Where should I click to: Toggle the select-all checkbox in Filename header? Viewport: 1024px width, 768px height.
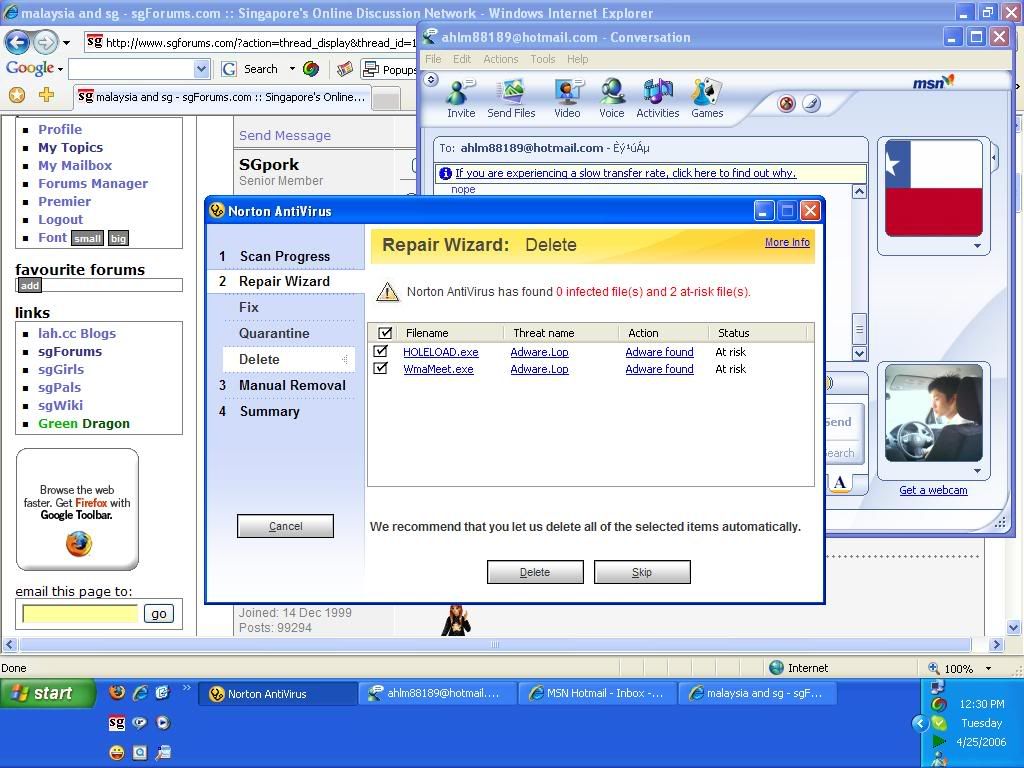click(385, 333)
